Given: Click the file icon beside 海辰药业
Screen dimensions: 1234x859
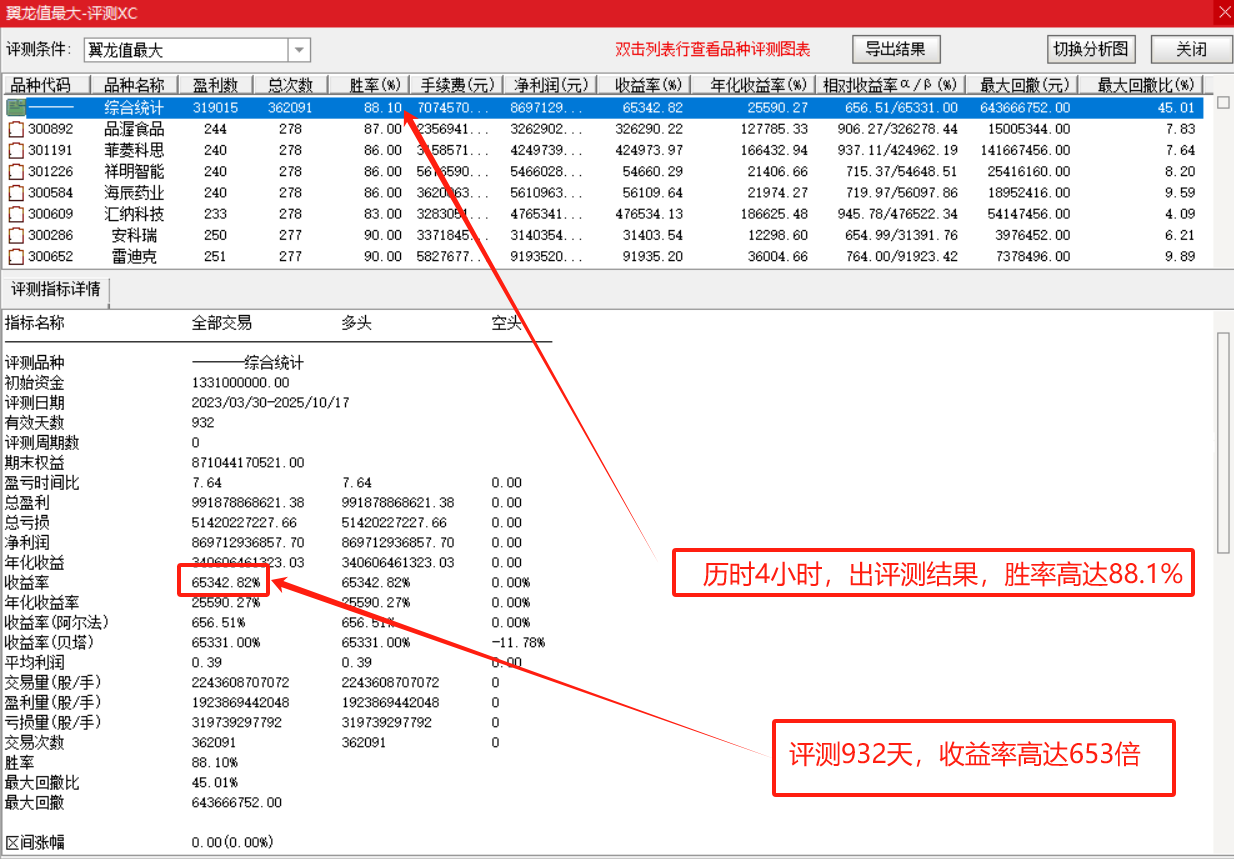Looking at the screenshot, I should coord(16,192).
